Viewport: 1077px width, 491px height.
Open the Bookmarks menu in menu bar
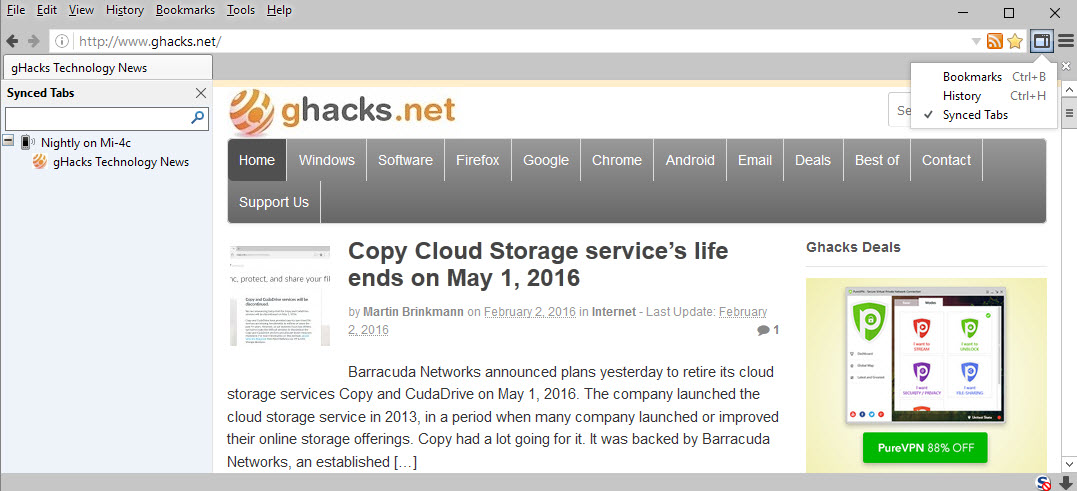click(185, 10)
